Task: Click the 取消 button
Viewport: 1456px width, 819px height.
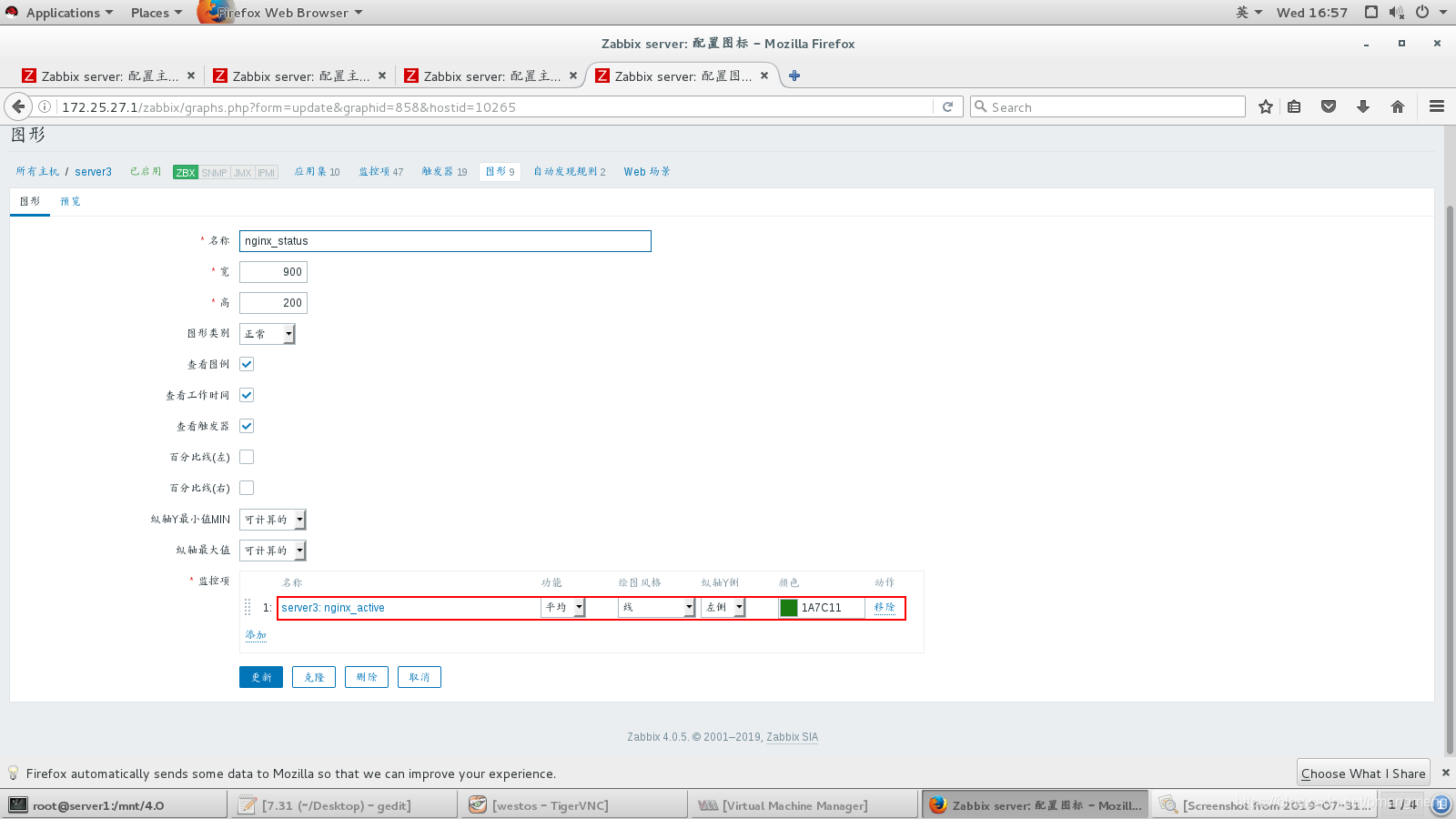Action: tap(420, 677)
